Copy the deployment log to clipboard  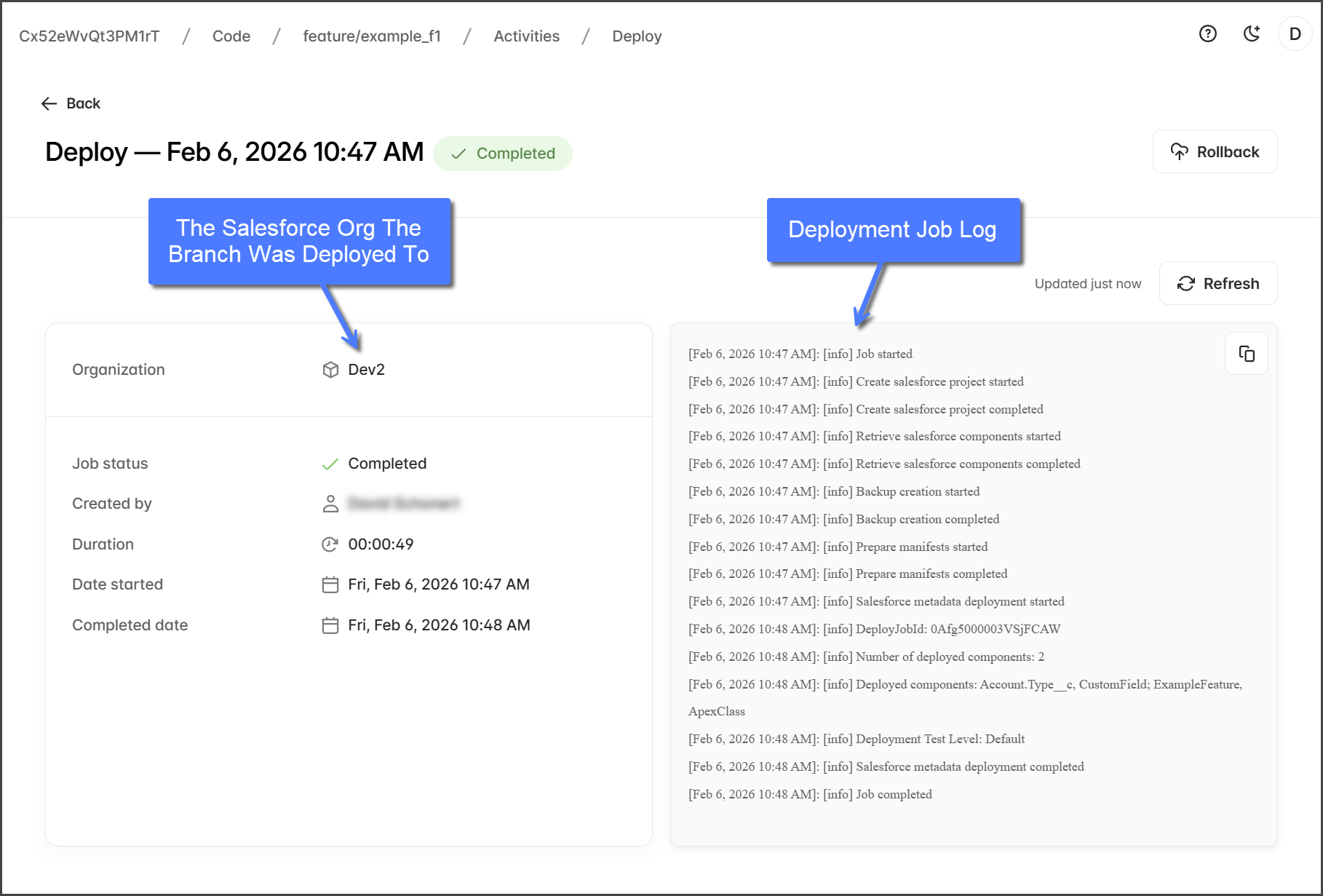pyautogui.click(x=1246, y=354)
